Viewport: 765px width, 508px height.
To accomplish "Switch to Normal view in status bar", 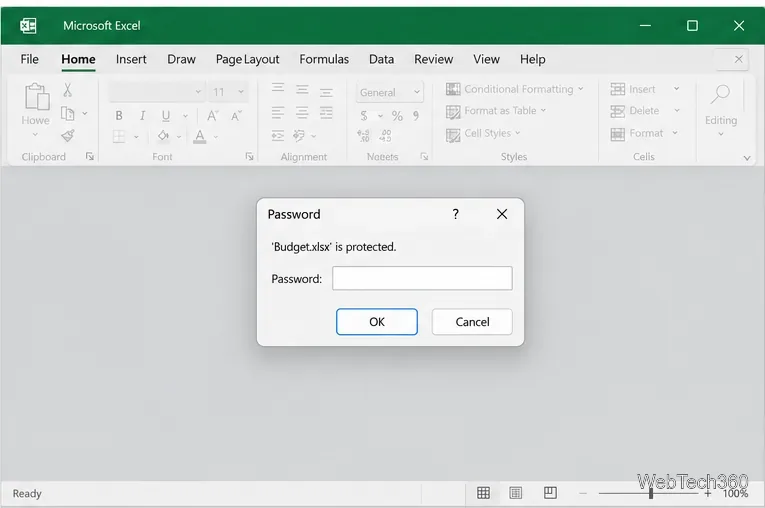I will pyautogui.click(x=483, y=493).
